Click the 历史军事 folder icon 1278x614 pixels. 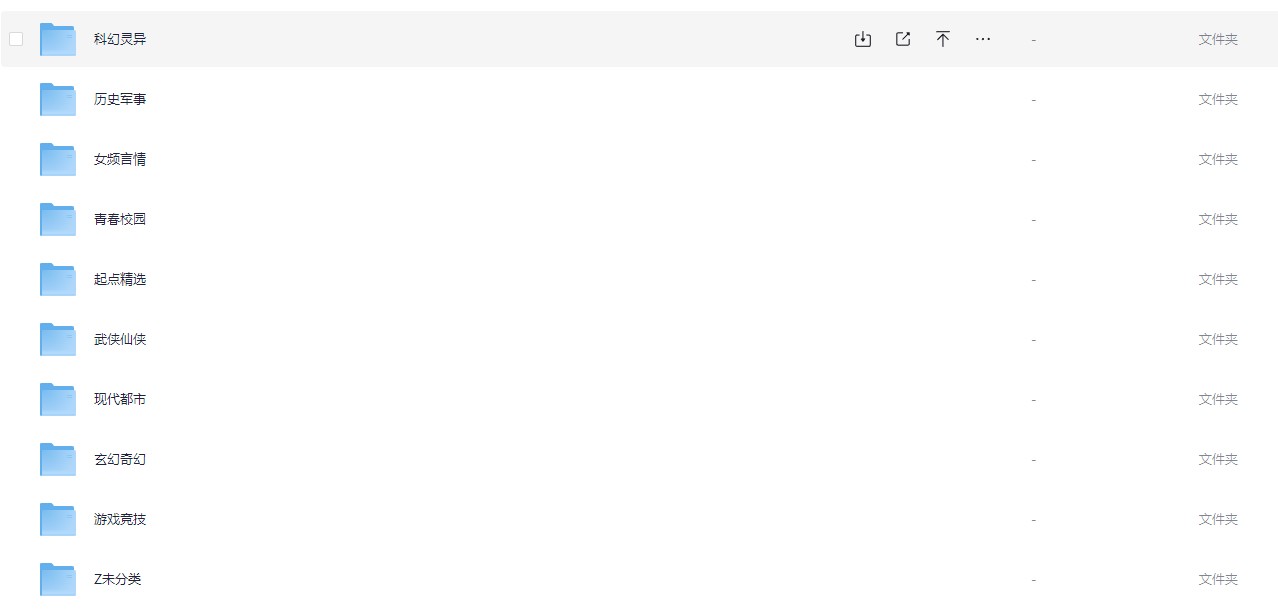[58, 99]
